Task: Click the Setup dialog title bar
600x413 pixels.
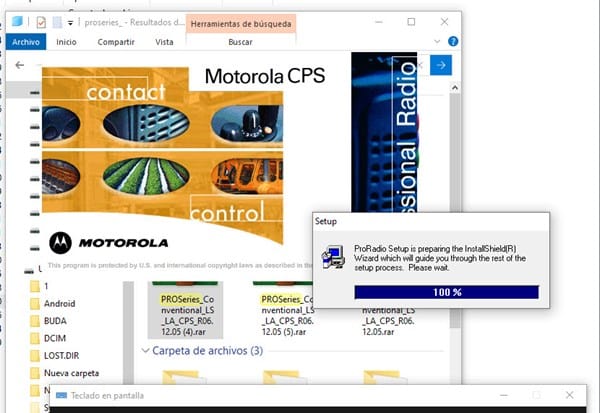Action: [x=431, y=221]
